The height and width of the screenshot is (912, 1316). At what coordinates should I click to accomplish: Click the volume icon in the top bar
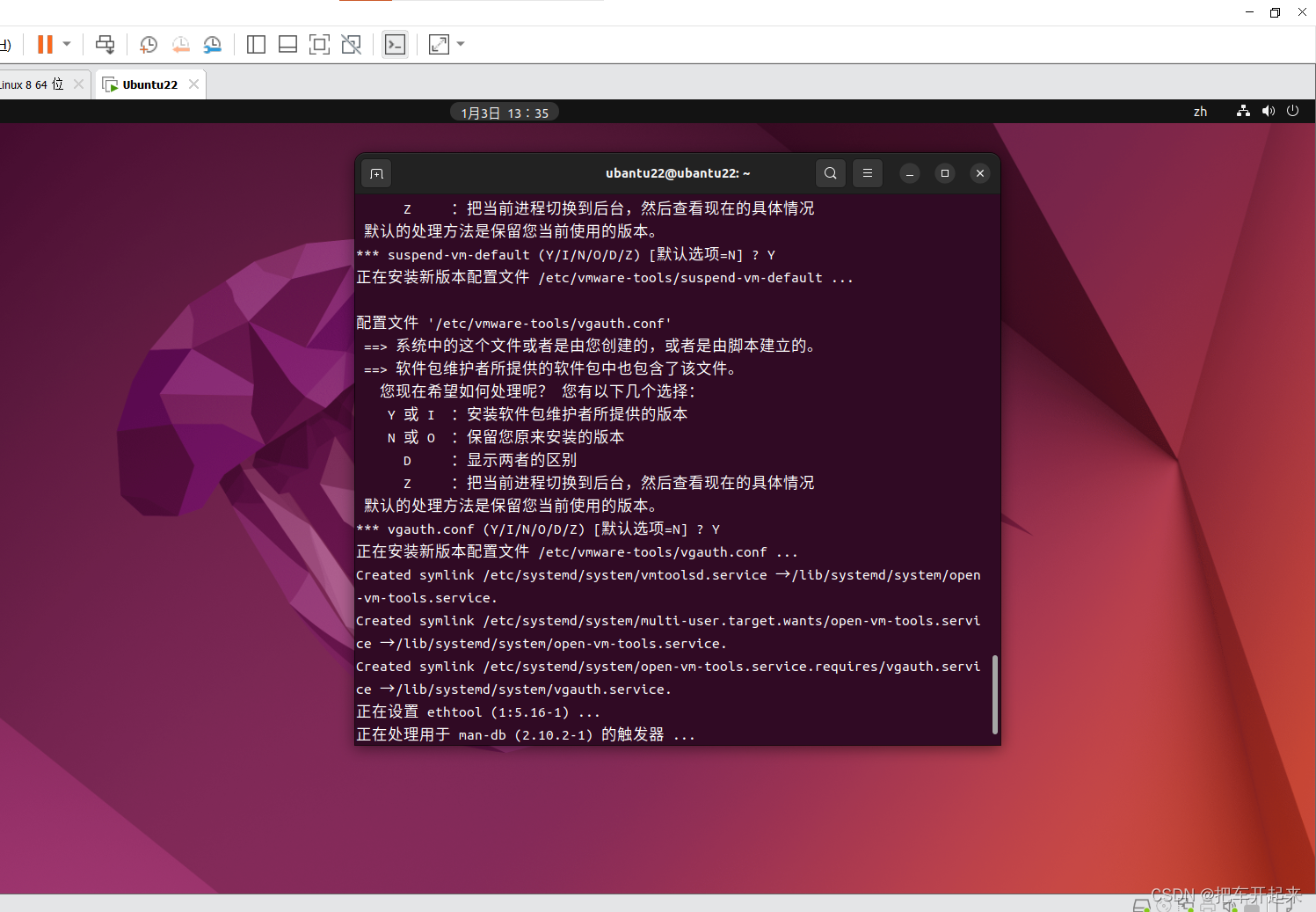point(1268,111)
